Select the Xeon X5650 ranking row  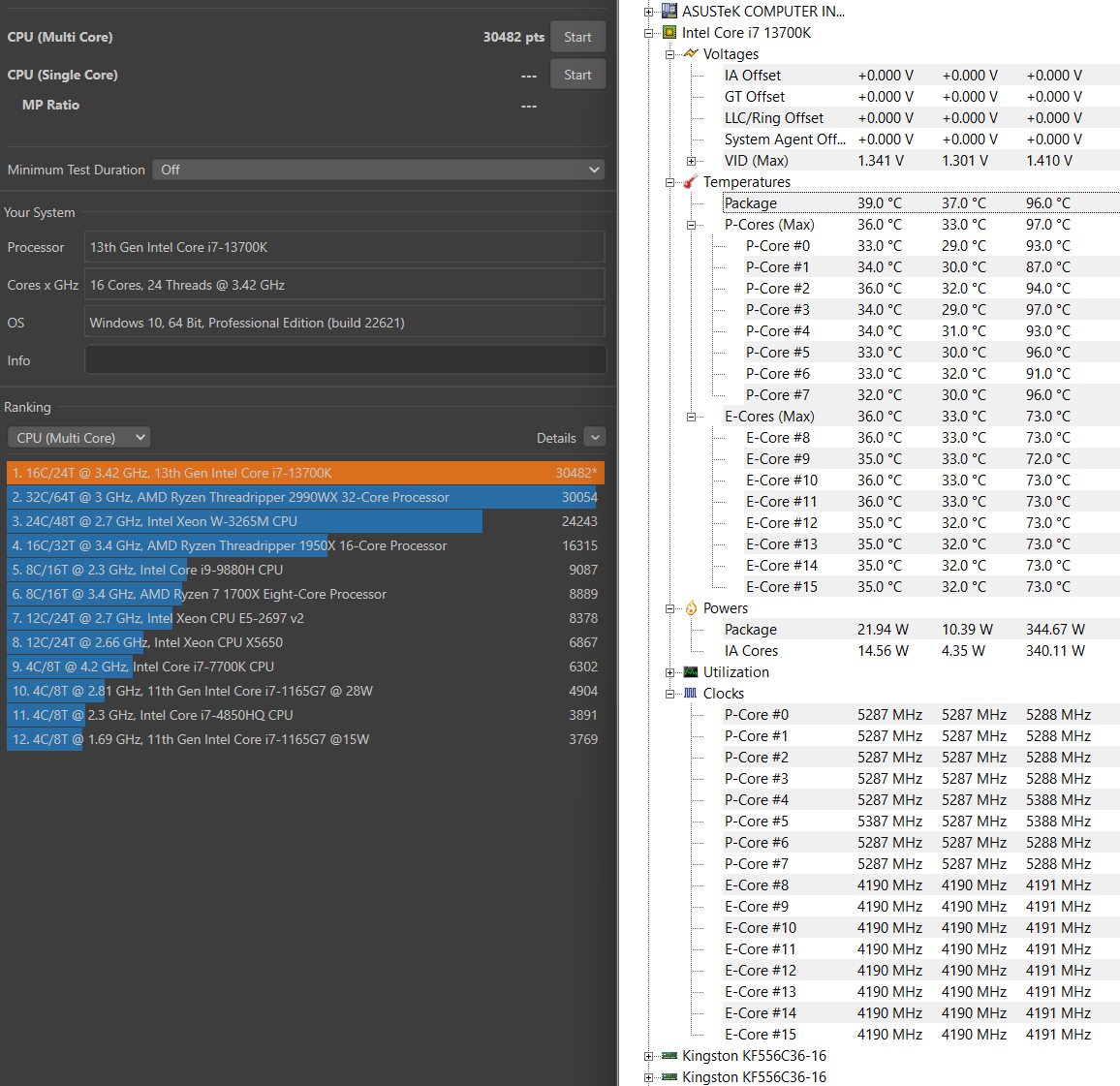(305, 642)
